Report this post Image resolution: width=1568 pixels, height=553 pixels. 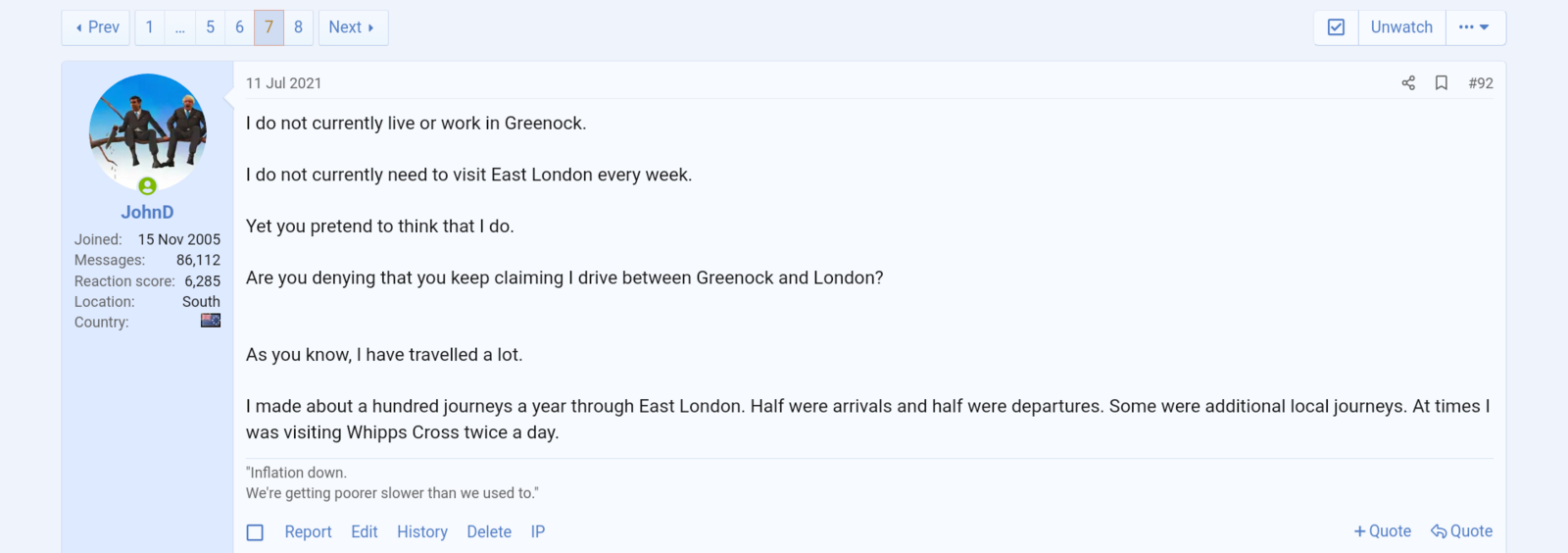[x=308, y=531]
